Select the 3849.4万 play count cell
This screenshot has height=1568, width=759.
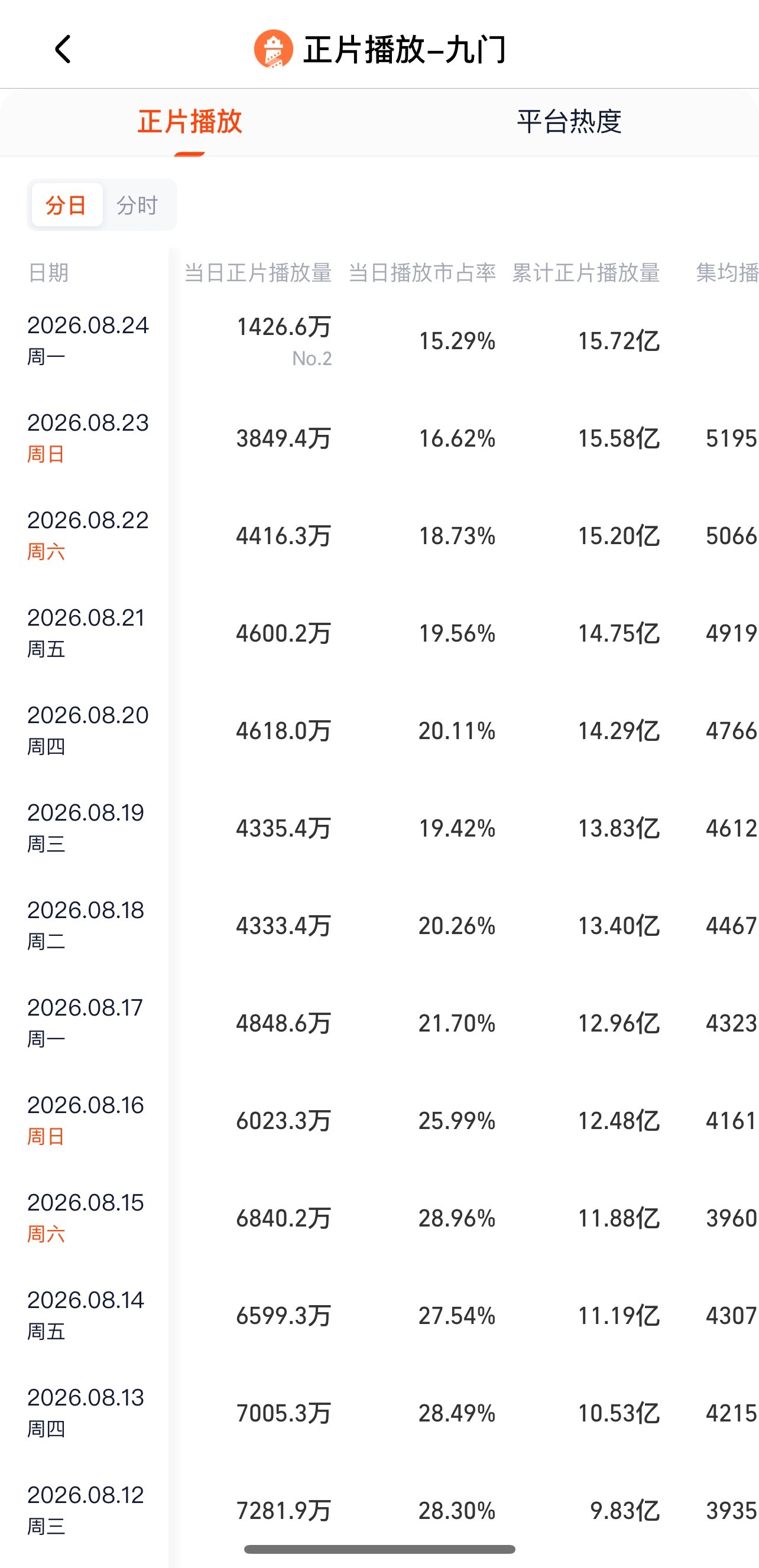click(x=283, y=438)
